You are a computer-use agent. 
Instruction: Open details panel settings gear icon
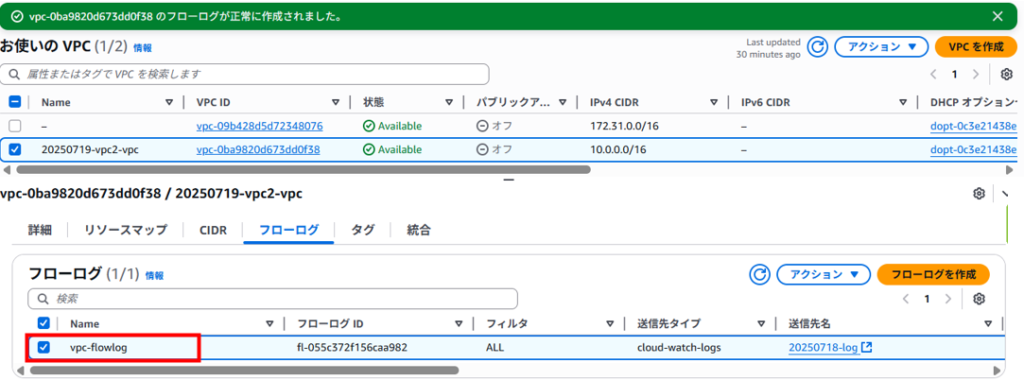[x=978, y=193]
